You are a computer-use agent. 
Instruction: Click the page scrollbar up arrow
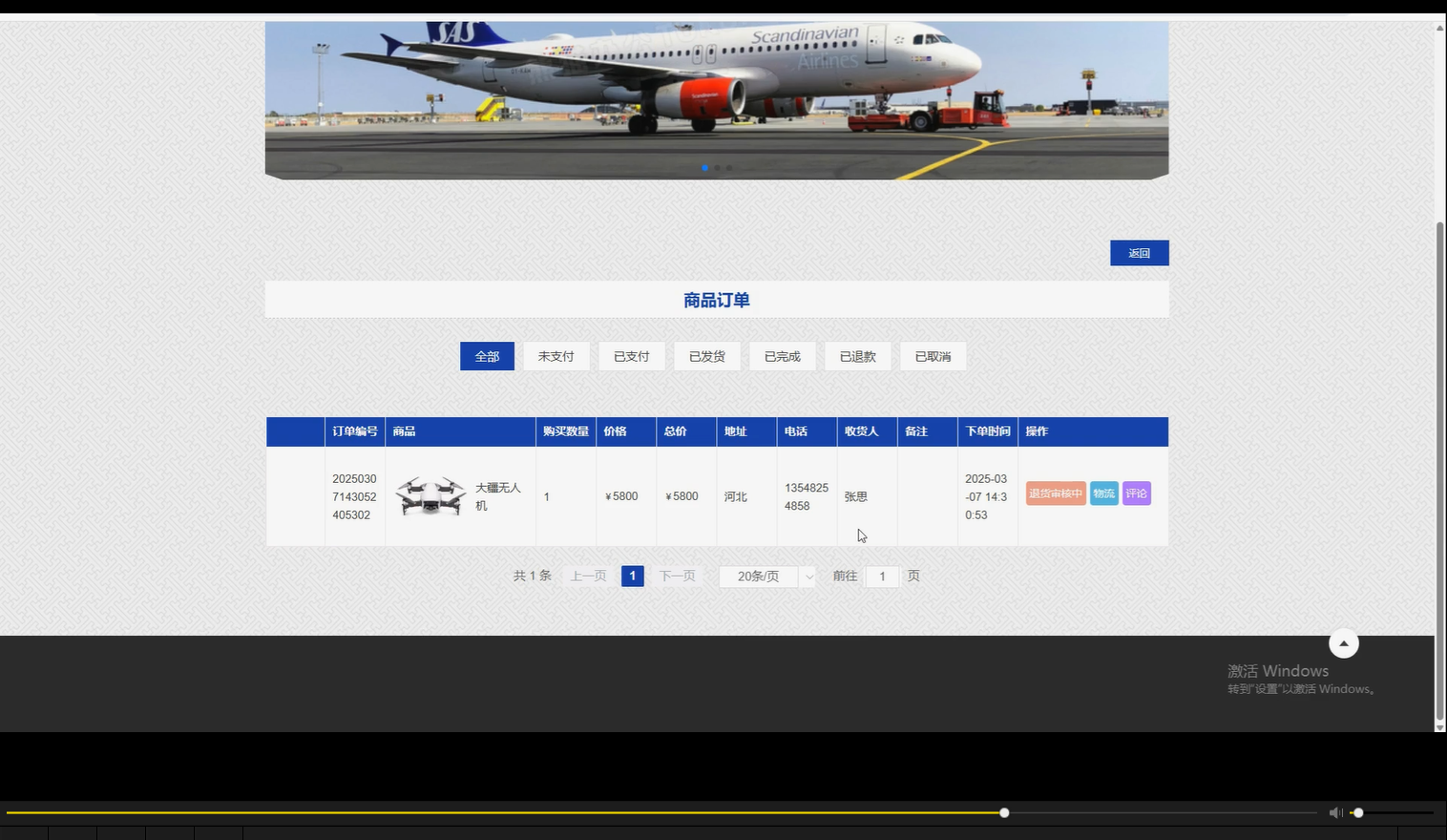[1440, 27]
